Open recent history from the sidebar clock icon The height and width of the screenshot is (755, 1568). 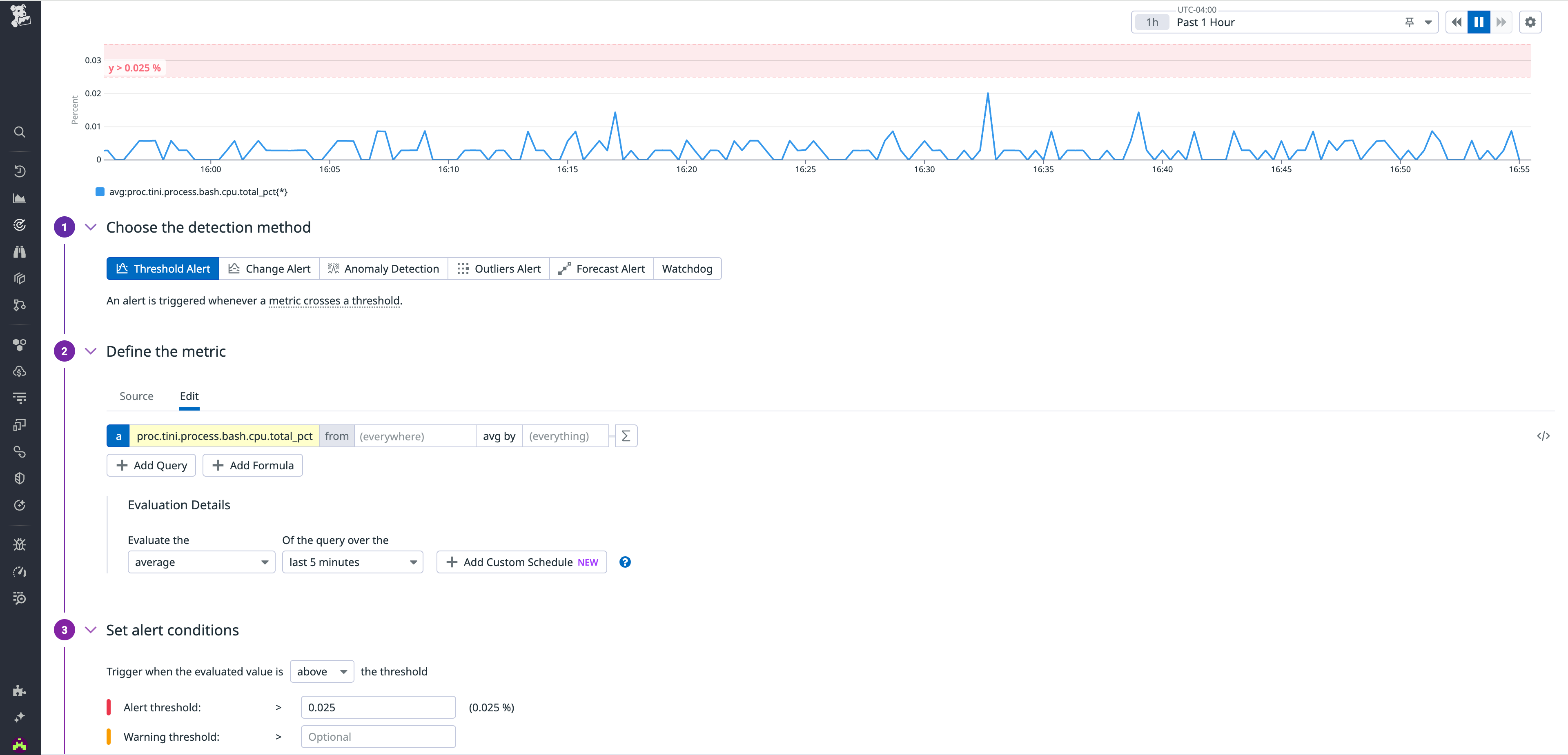tap(20, 171)
